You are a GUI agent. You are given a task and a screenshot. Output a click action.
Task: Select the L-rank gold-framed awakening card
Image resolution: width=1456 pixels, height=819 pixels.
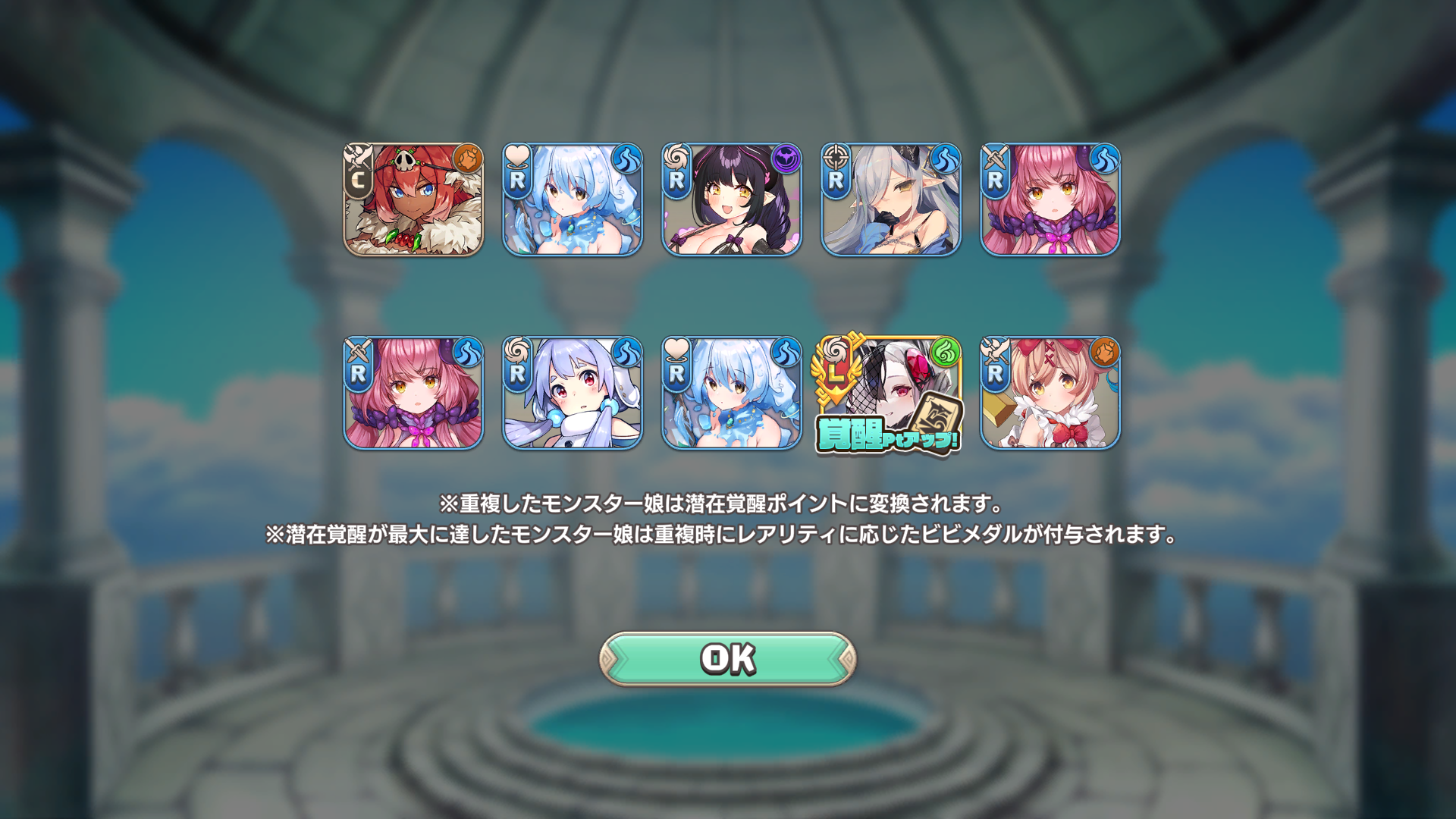click(x=889, y=393)
